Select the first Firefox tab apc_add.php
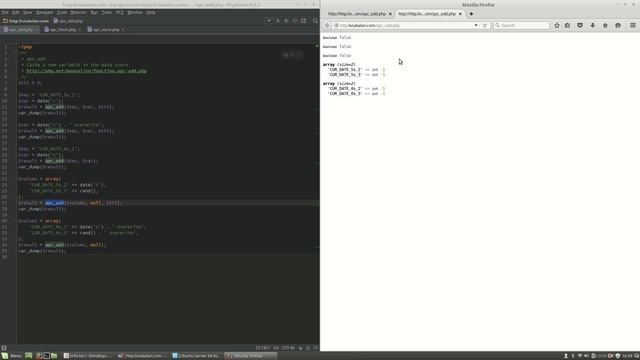Image resolution: width=640 pixels, height=360 pixels. point(357,14)
